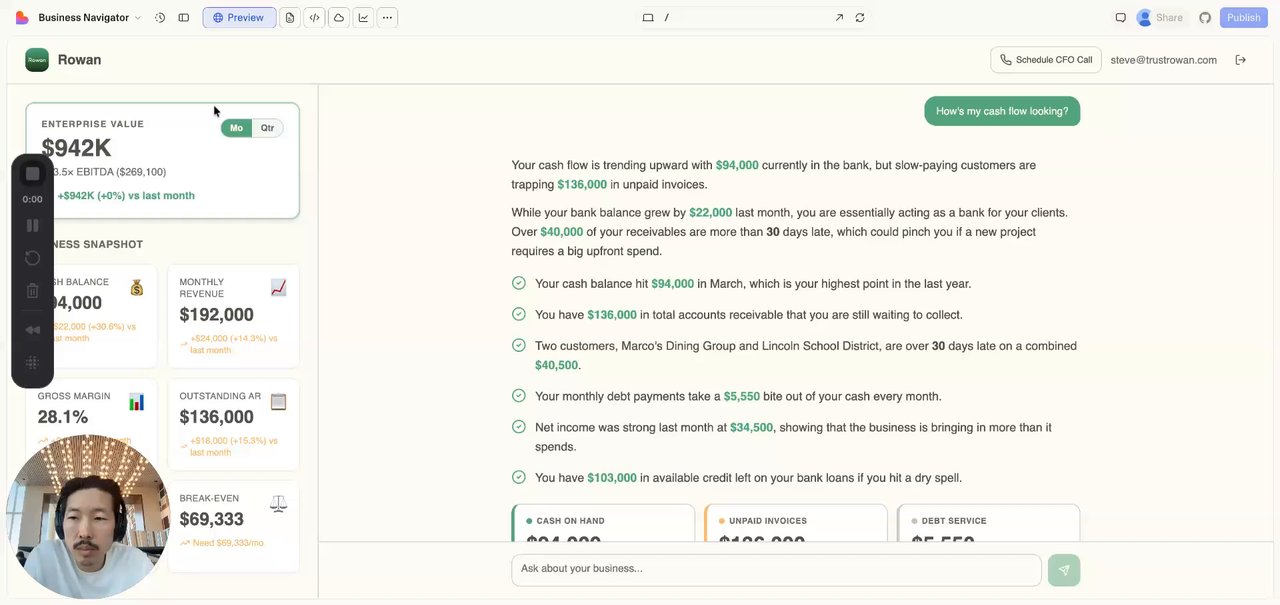Click Schedule CFO Call button
The height and width of the screenshot is (605, 1280).
(x=1046, y=60)
